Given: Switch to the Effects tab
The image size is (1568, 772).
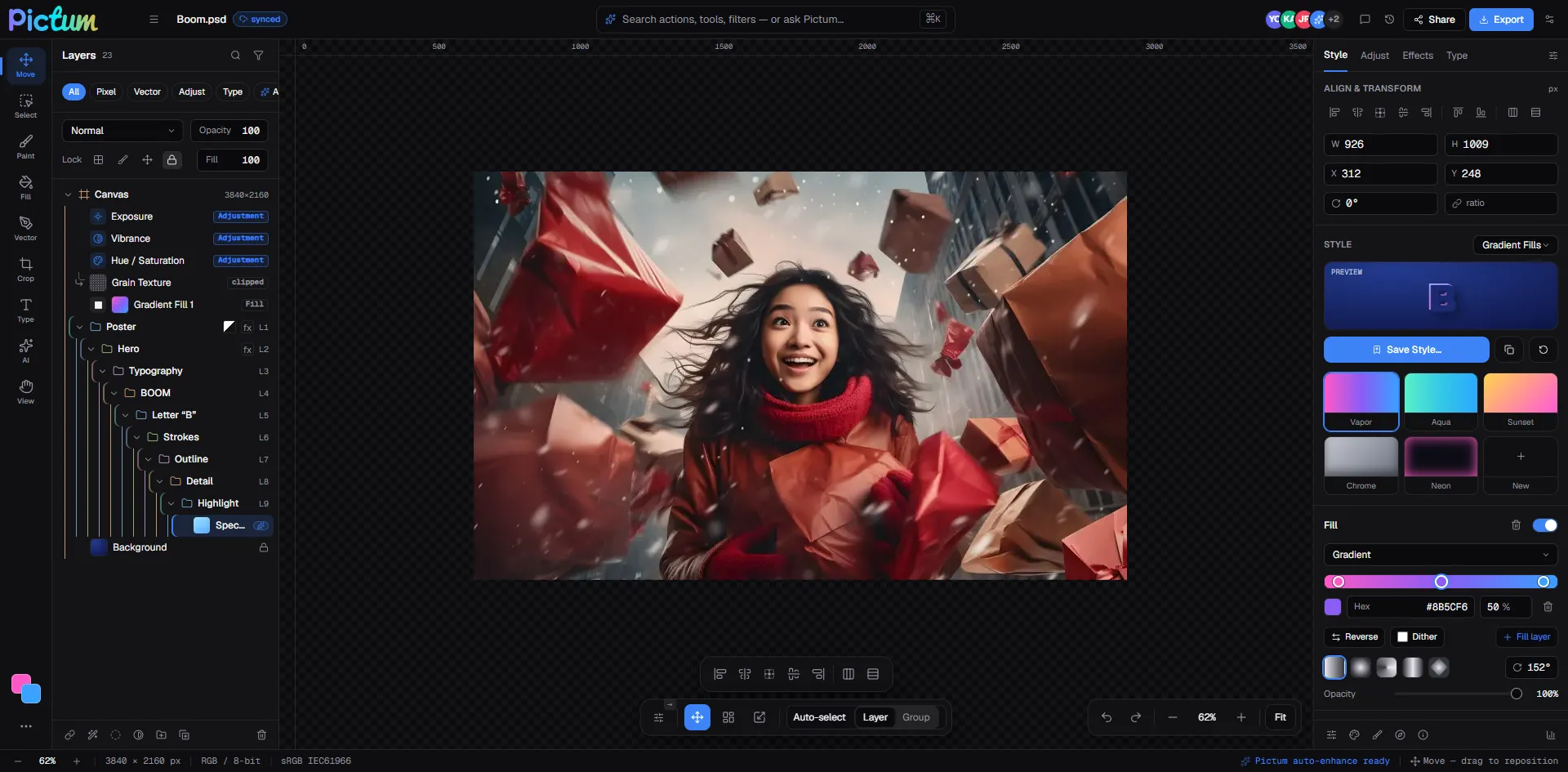Looking at the screenshot, I should pos(1418,56).
